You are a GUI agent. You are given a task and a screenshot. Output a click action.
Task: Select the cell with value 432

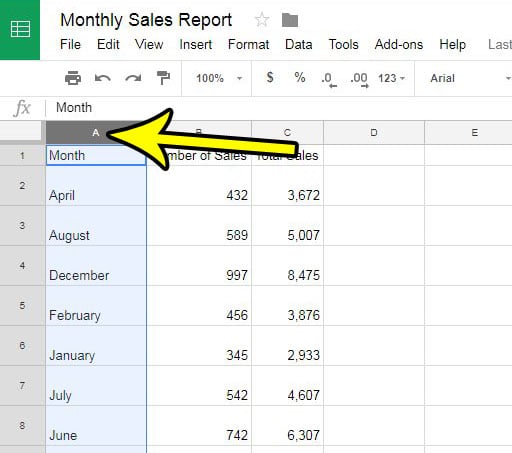199,186
